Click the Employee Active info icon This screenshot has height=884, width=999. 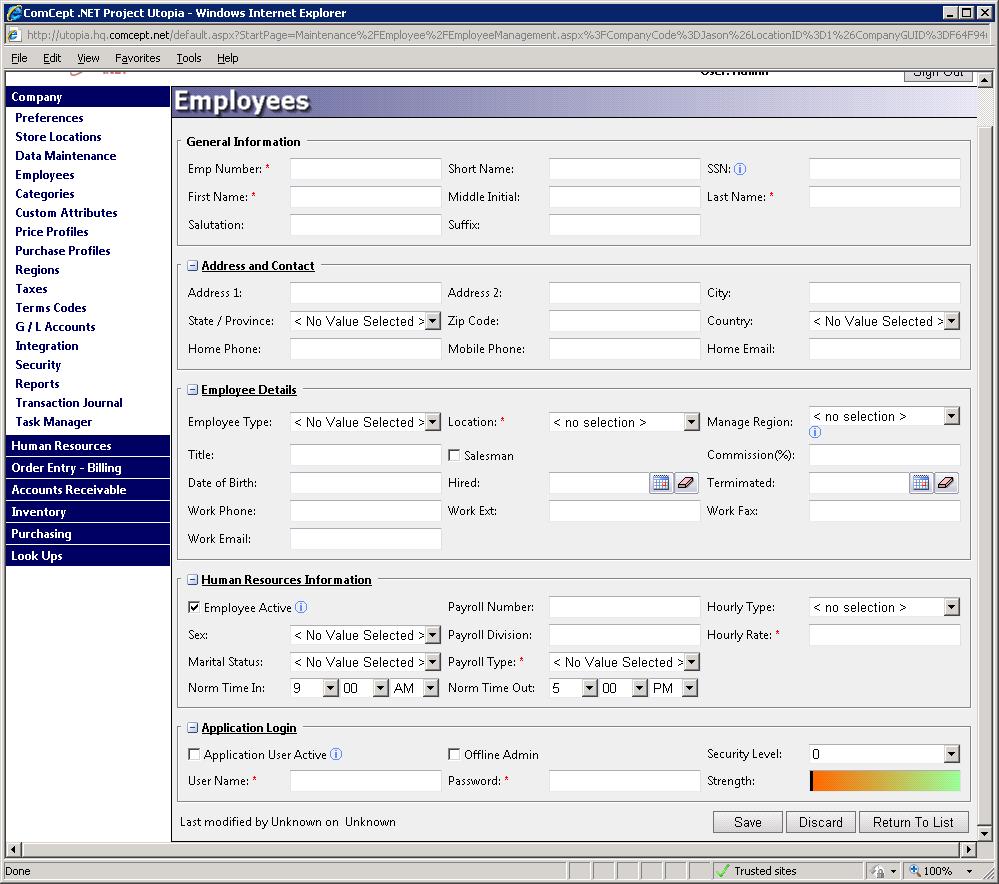[301, 607]
